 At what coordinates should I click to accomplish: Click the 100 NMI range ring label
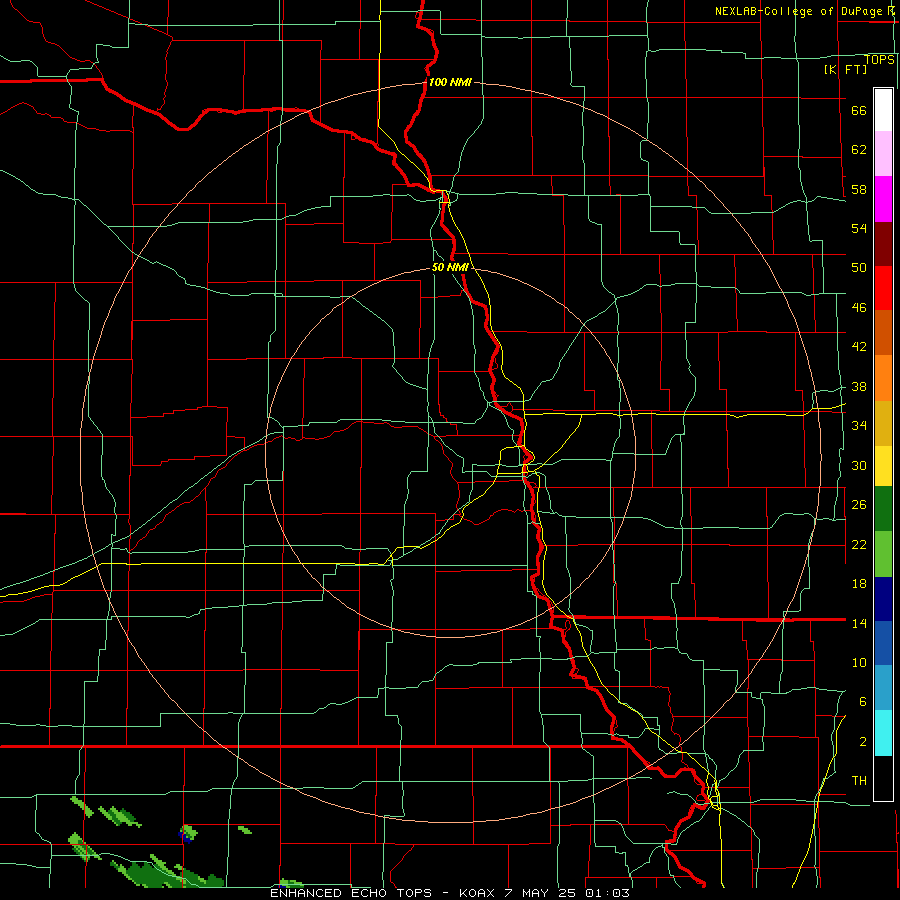(450, 82)
